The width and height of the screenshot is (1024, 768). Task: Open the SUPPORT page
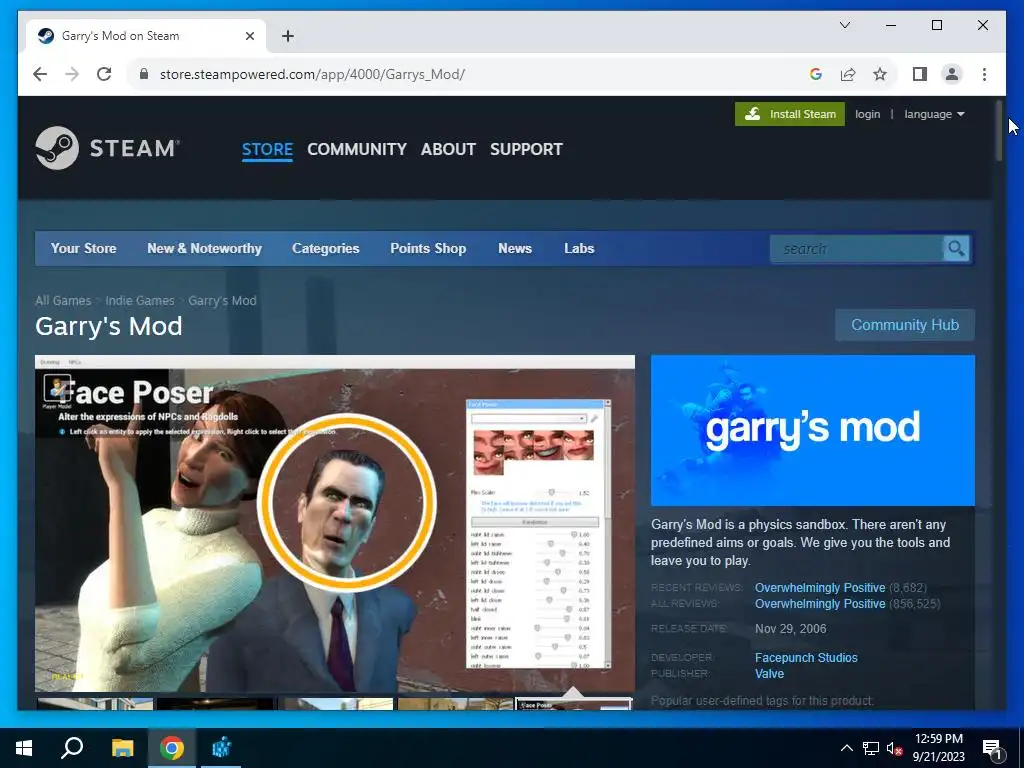click(x=526, y=149)
